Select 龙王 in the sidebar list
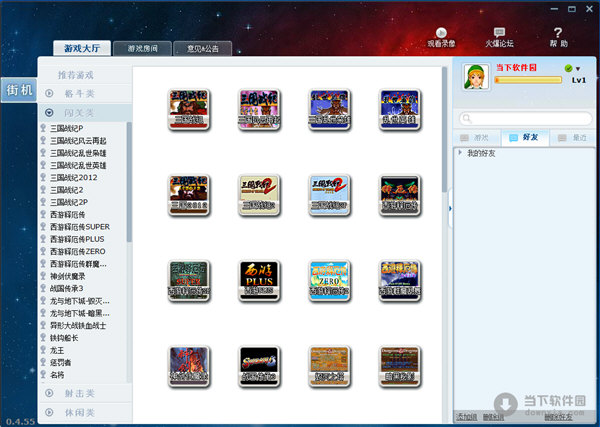 pyautogui.click(x=57, y=350)
